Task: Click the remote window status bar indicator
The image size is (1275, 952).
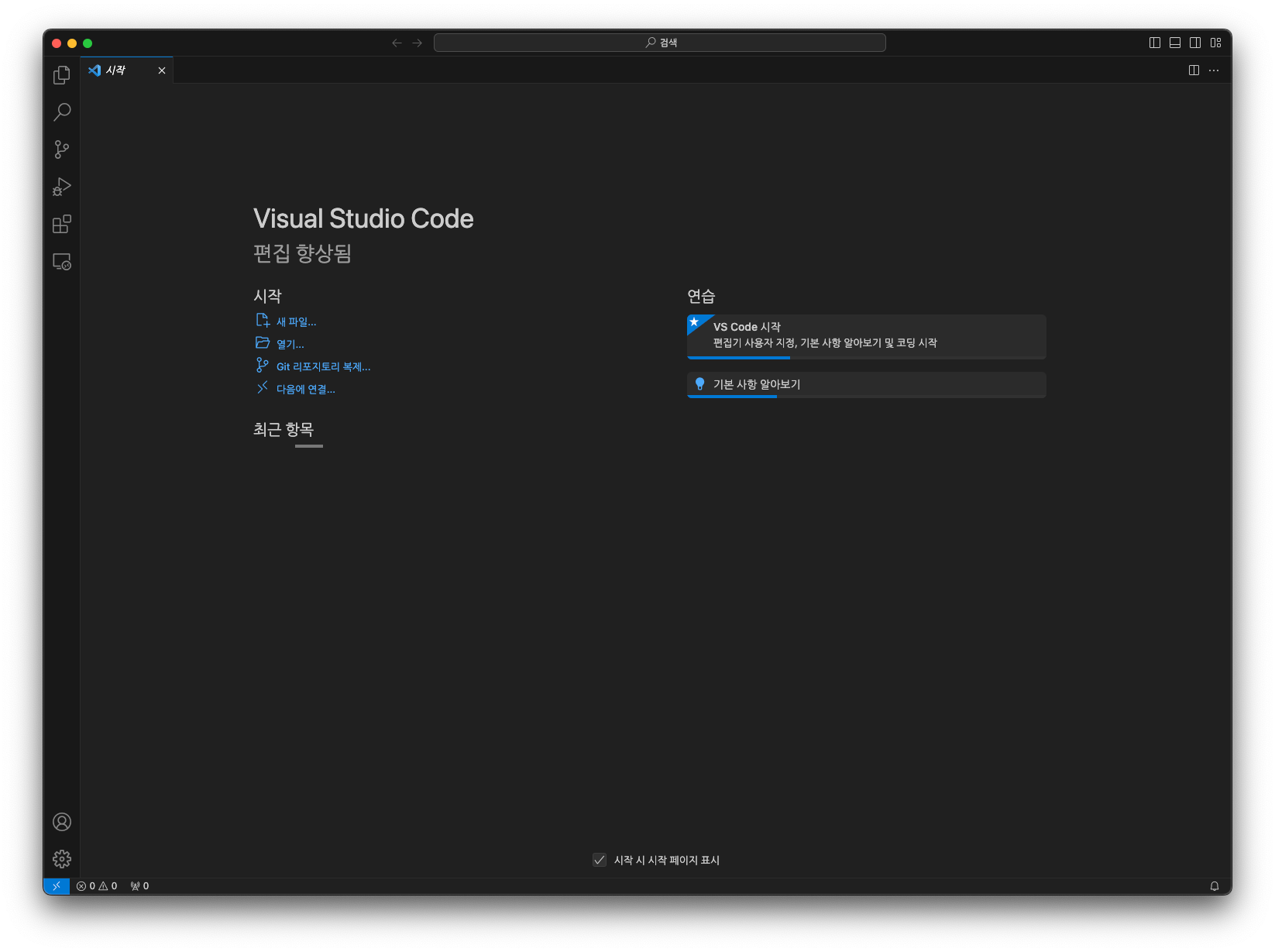Action: pyautogui.click(x=57, y=886)
